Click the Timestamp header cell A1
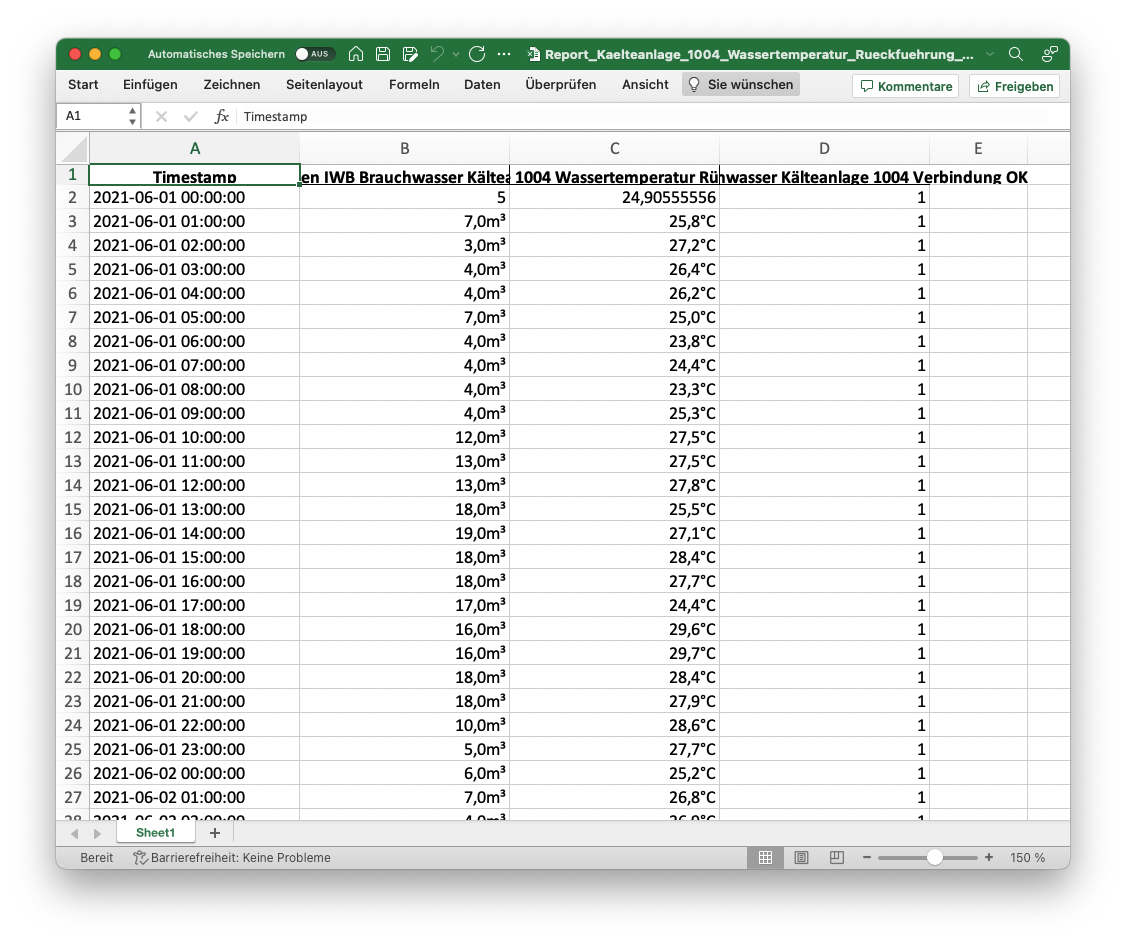 click(x=195, y=175)
